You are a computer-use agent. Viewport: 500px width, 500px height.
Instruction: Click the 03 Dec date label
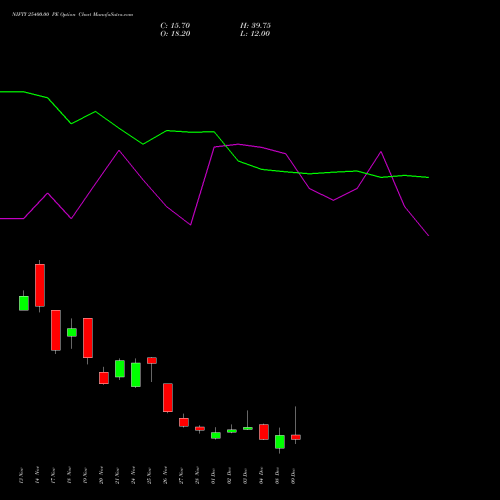click(x=246, y=476)
